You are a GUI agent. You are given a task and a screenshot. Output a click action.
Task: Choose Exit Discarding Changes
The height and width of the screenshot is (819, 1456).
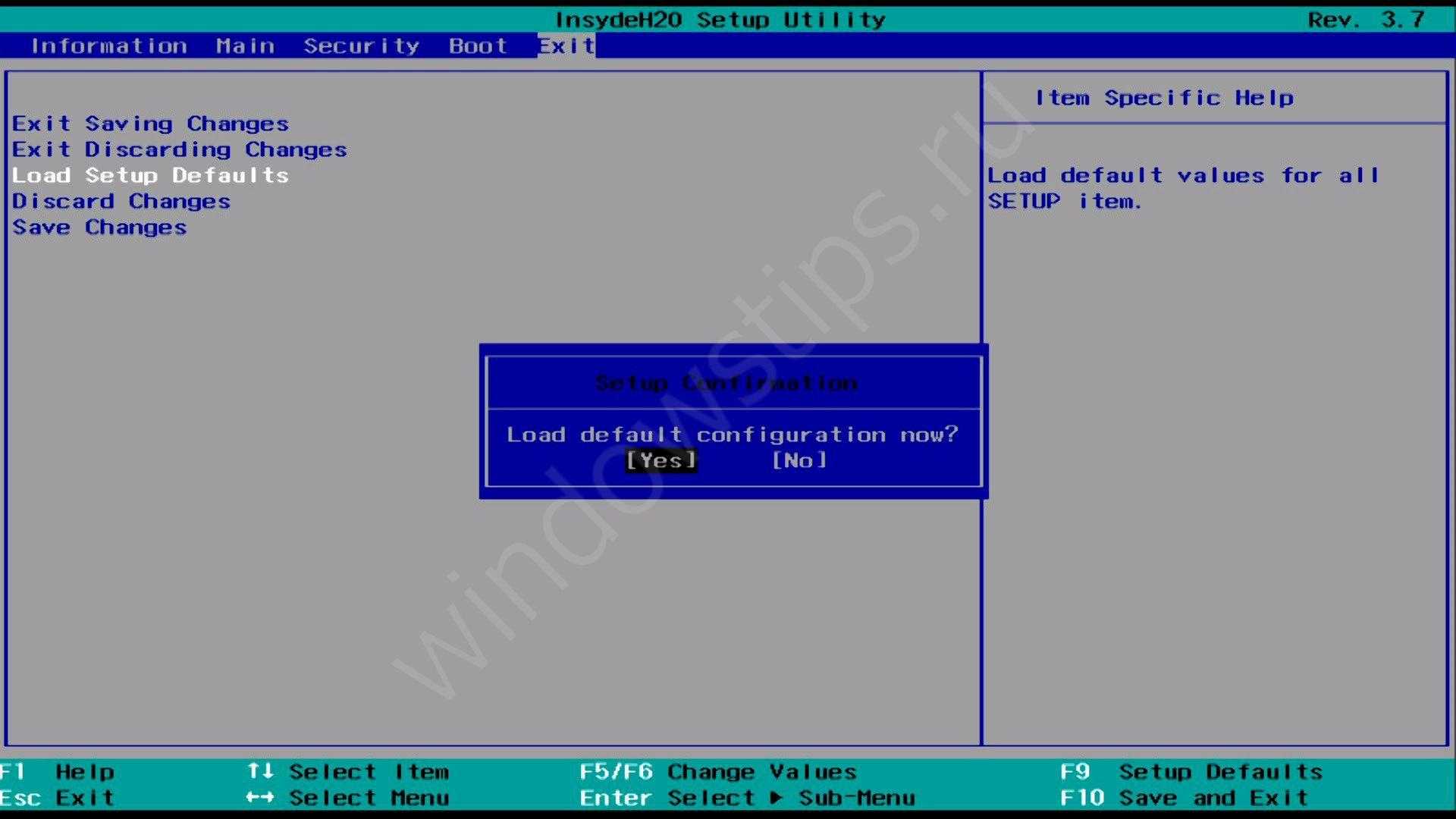coord(180,149)
